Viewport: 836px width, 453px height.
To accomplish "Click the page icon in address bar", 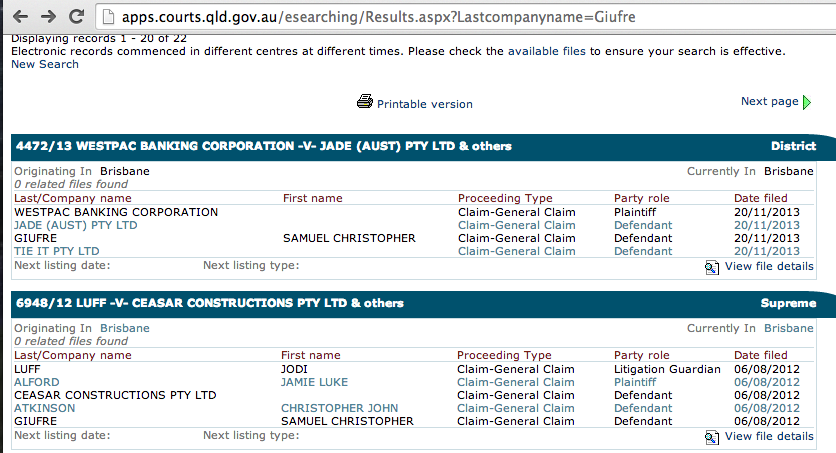I will pyautogui.click(x=108, y=17).
